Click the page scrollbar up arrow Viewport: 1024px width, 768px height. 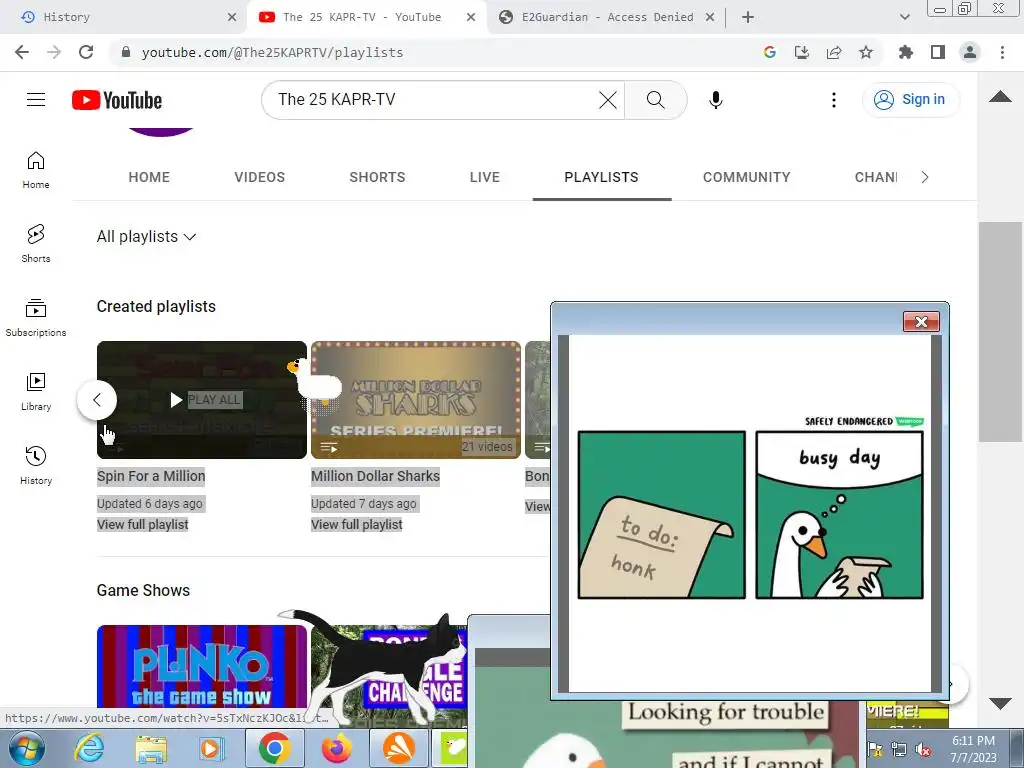tap(1000, 97)
